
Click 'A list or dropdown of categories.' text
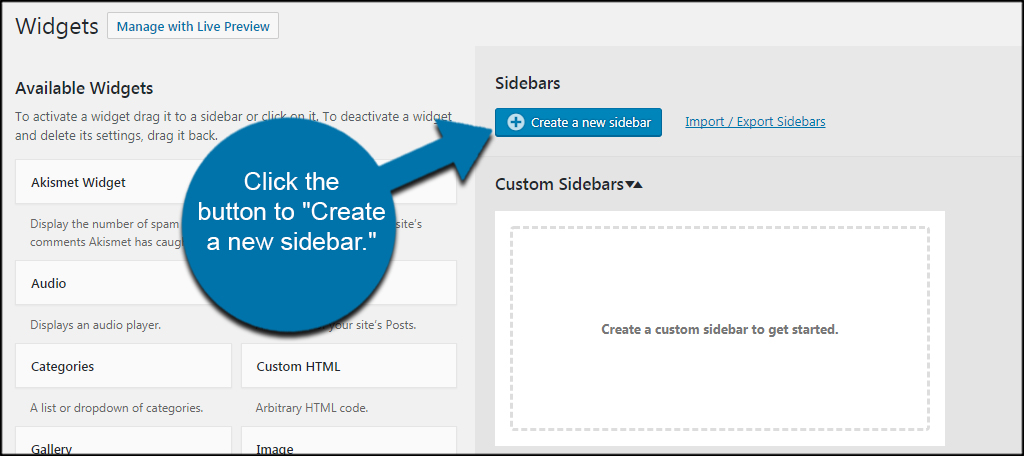tap(117, 408)
